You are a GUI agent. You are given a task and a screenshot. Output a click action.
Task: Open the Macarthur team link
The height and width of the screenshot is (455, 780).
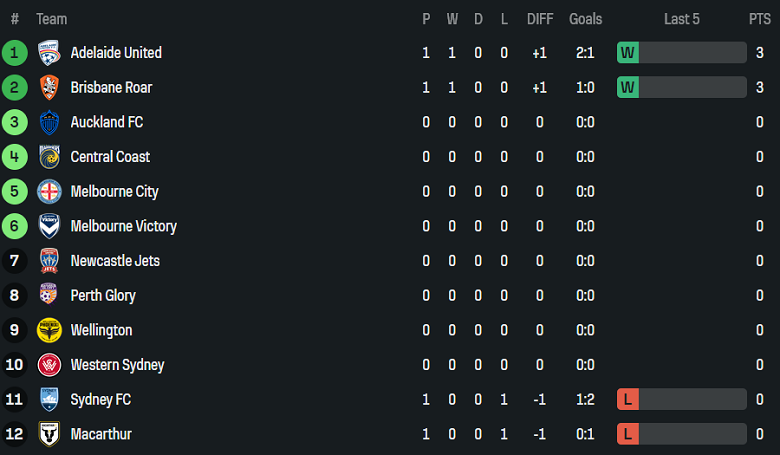(101, 434)
